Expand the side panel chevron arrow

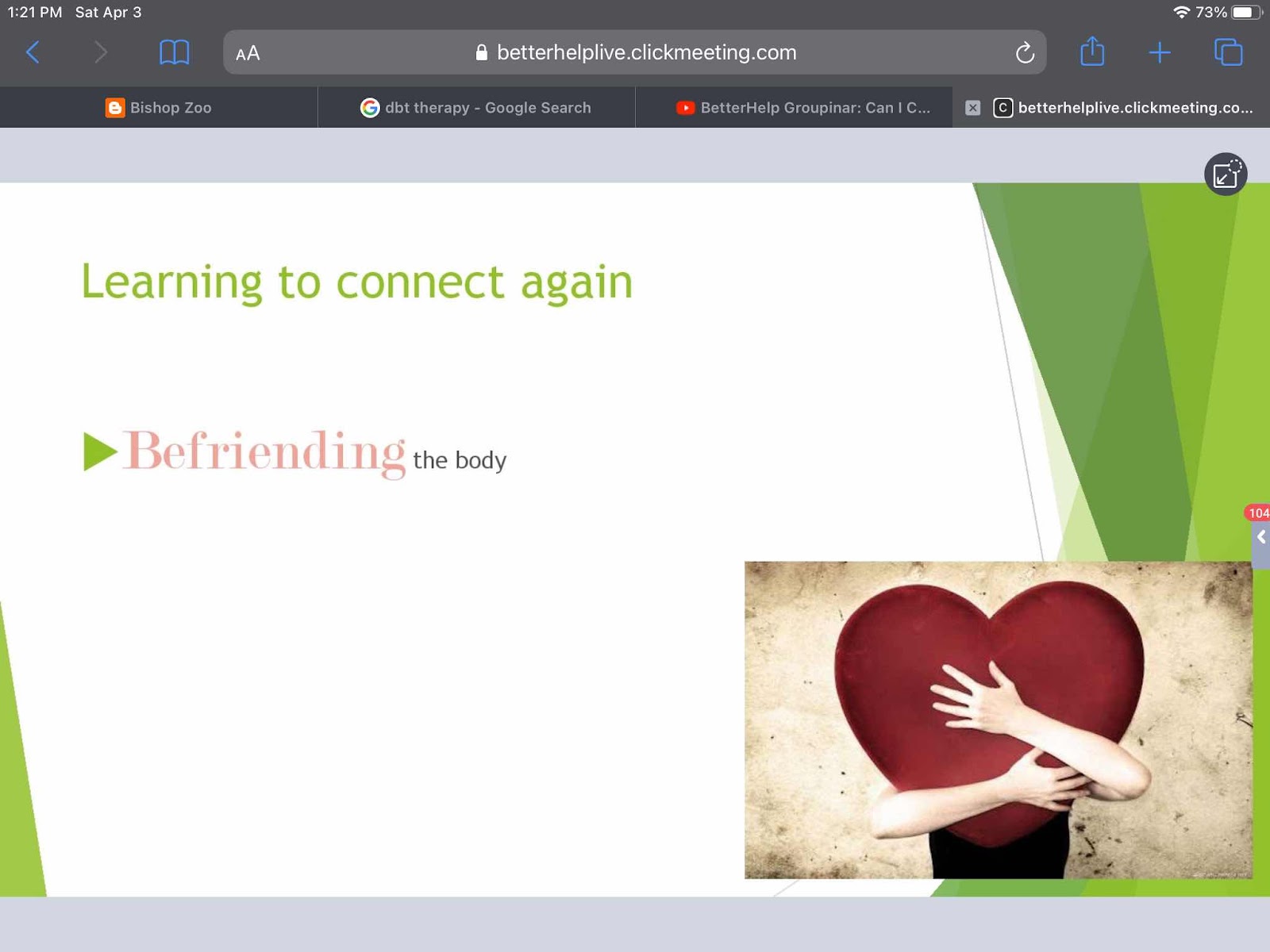1261,537
